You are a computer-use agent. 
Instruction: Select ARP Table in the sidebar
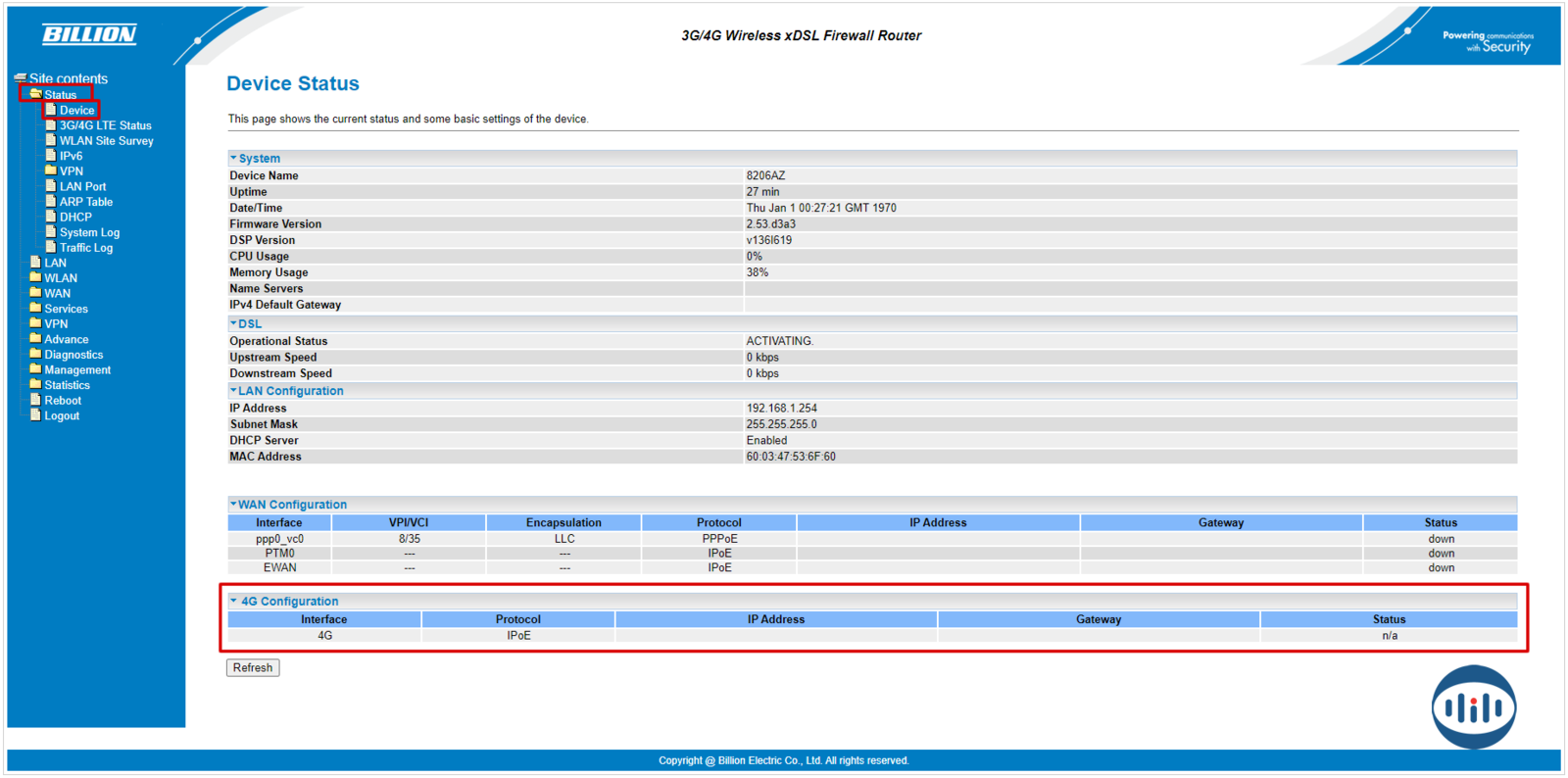(x=85, y=202)
